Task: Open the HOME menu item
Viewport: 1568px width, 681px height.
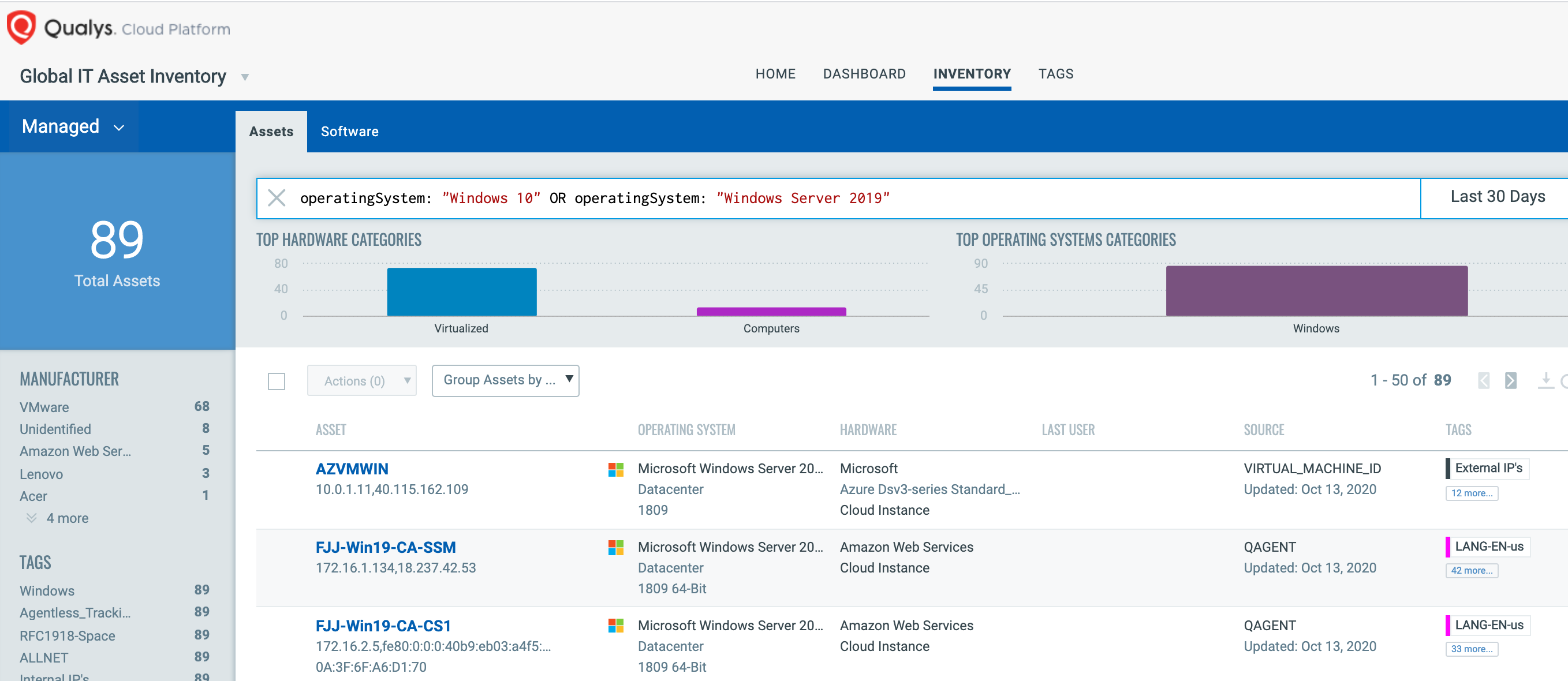Action: tap(775, 74)
